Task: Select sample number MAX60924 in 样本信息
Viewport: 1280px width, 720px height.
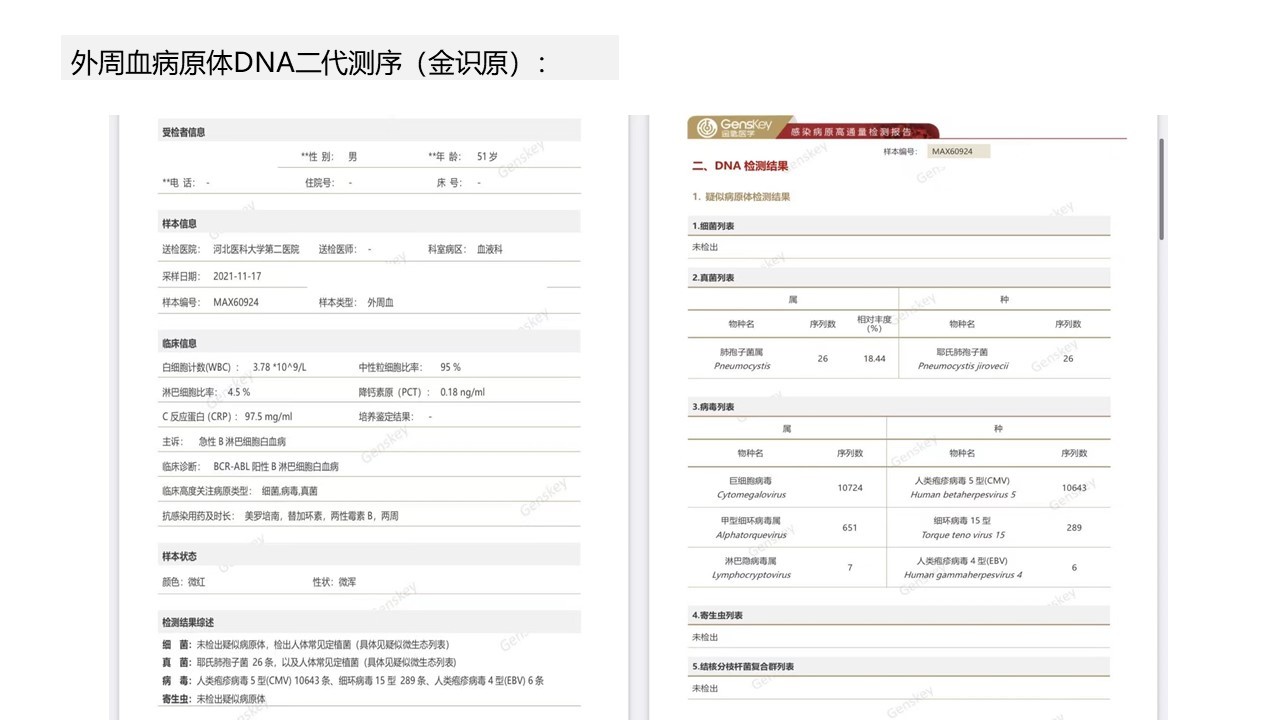Action: pos(236,302)
